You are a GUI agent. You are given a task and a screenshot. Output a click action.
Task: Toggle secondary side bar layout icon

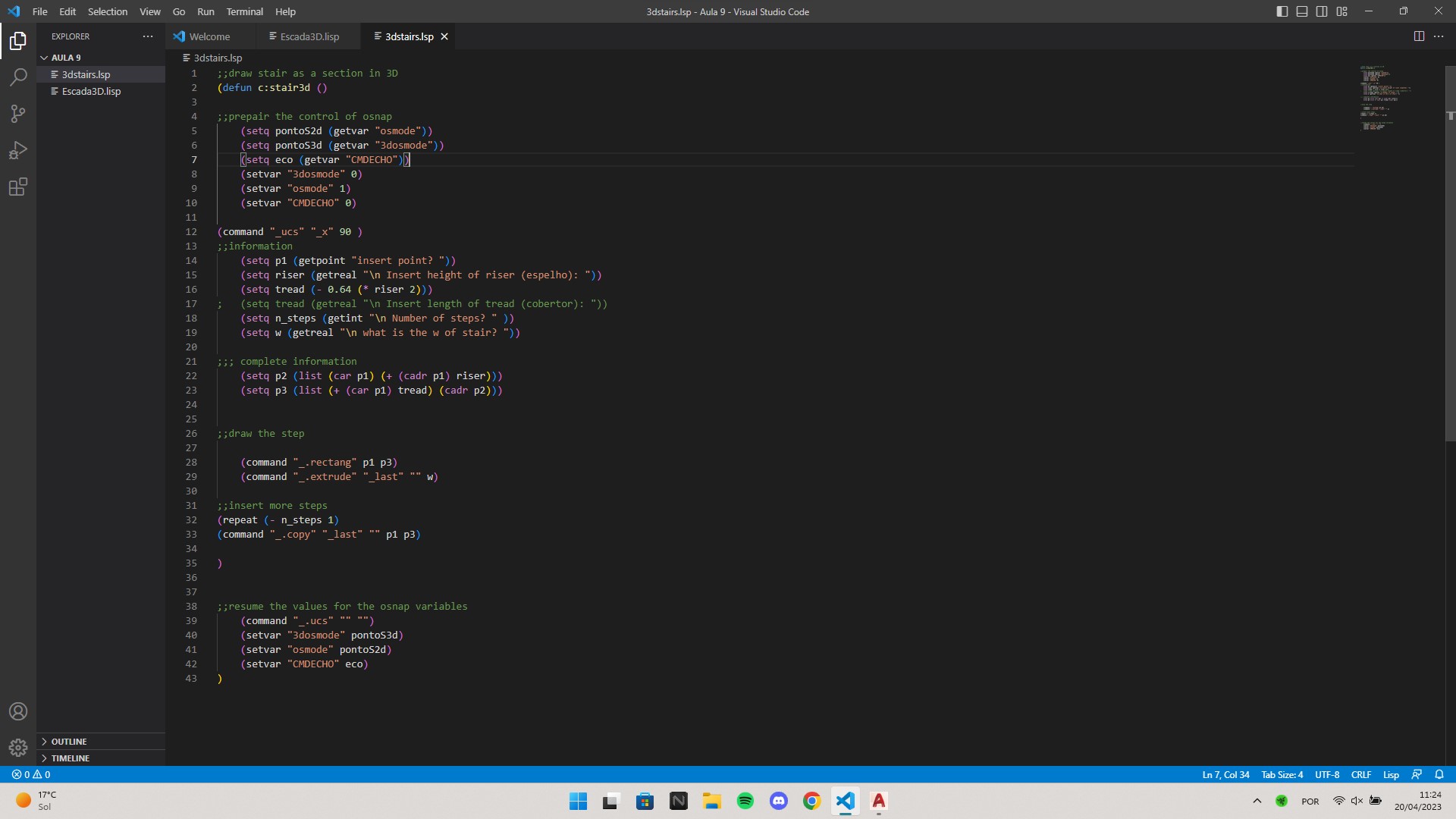[1322, 11]
